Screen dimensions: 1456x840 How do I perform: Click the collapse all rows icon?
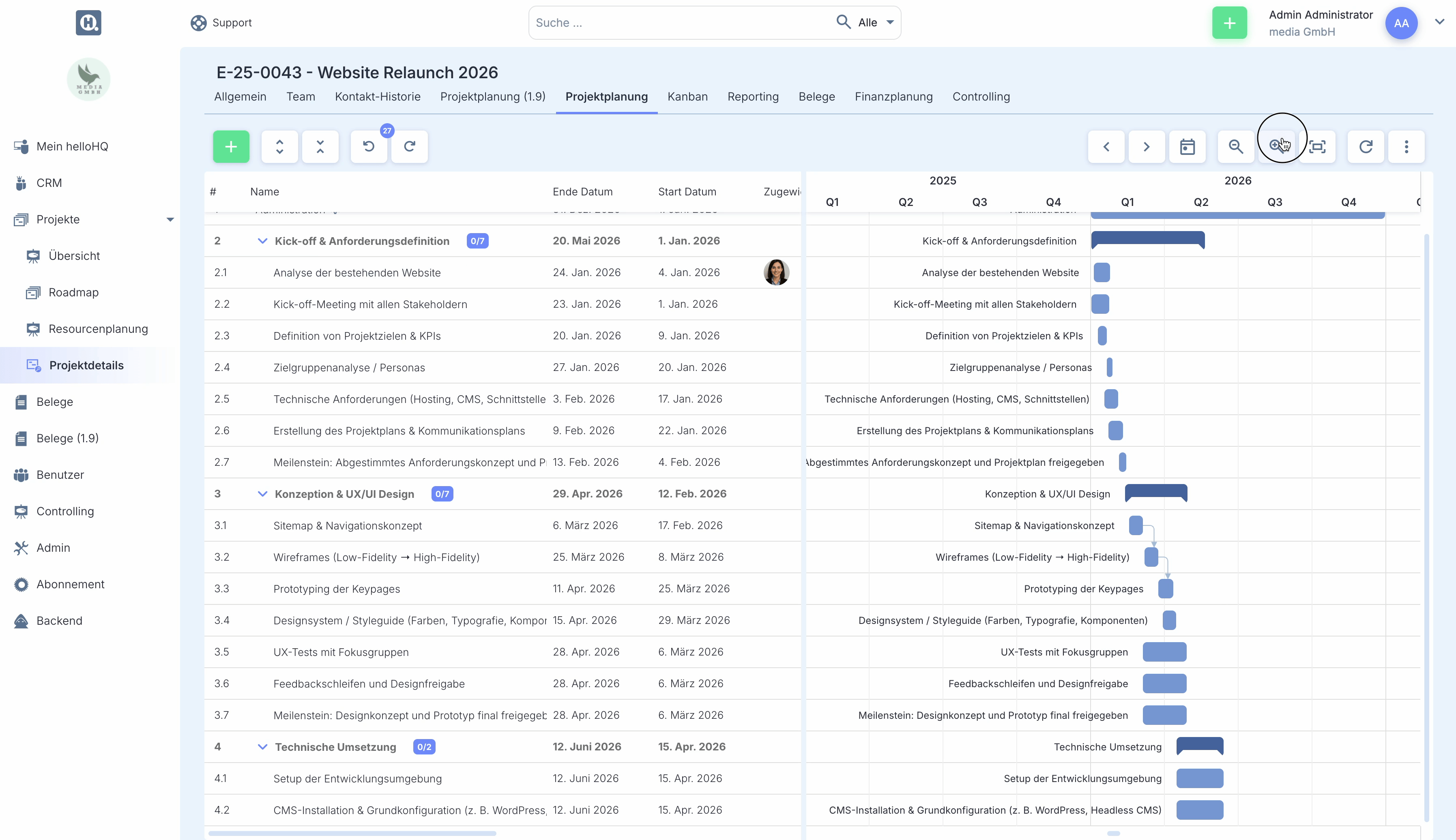pos(320,146)
